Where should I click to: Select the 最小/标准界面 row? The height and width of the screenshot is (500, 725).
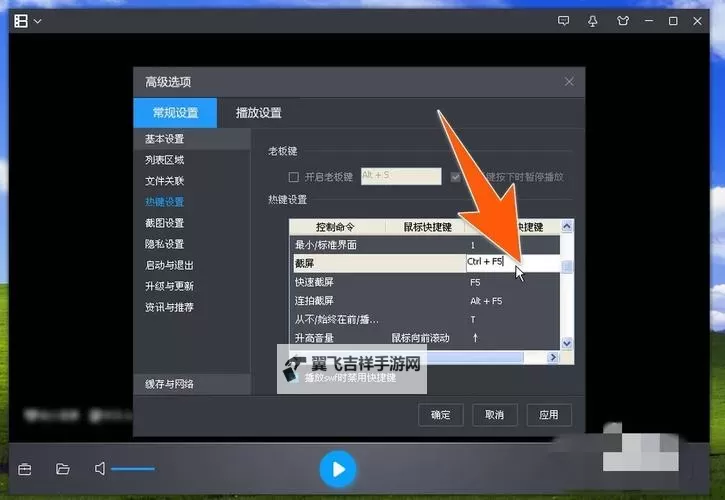424,245
